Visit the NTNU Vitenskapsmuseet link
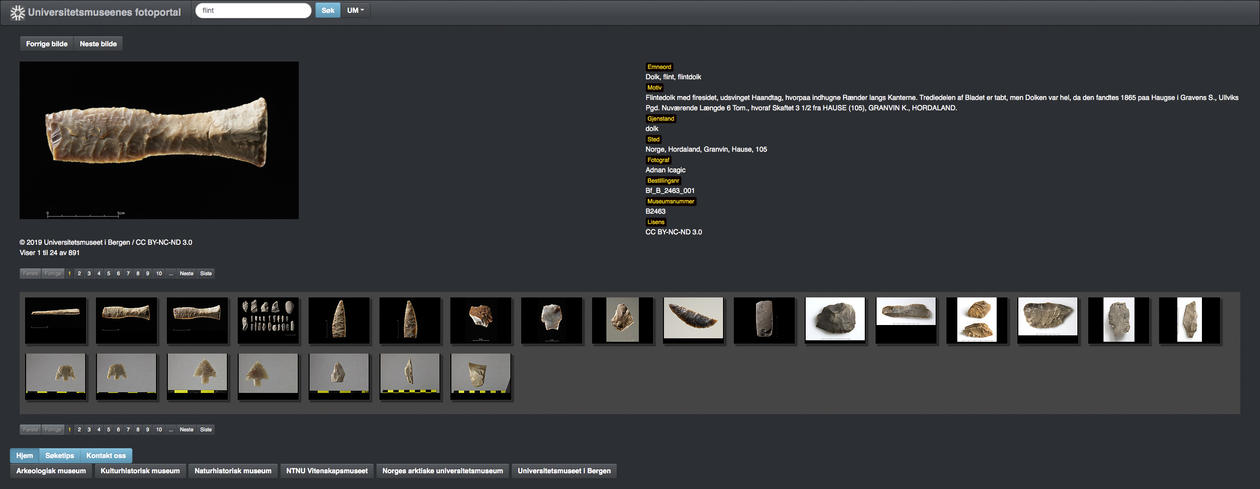Image resolution: width=1260 pixels, height=489 pixels. [x=326, y=470]
